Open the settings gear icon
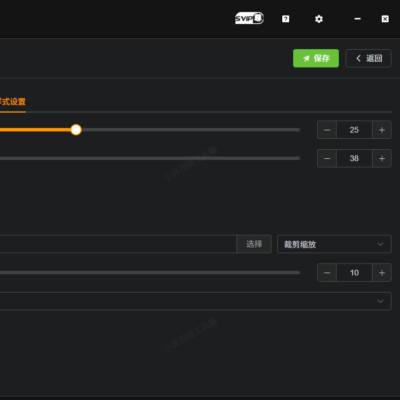The height and width of the screenshot is (400, 400). point(319,19)
